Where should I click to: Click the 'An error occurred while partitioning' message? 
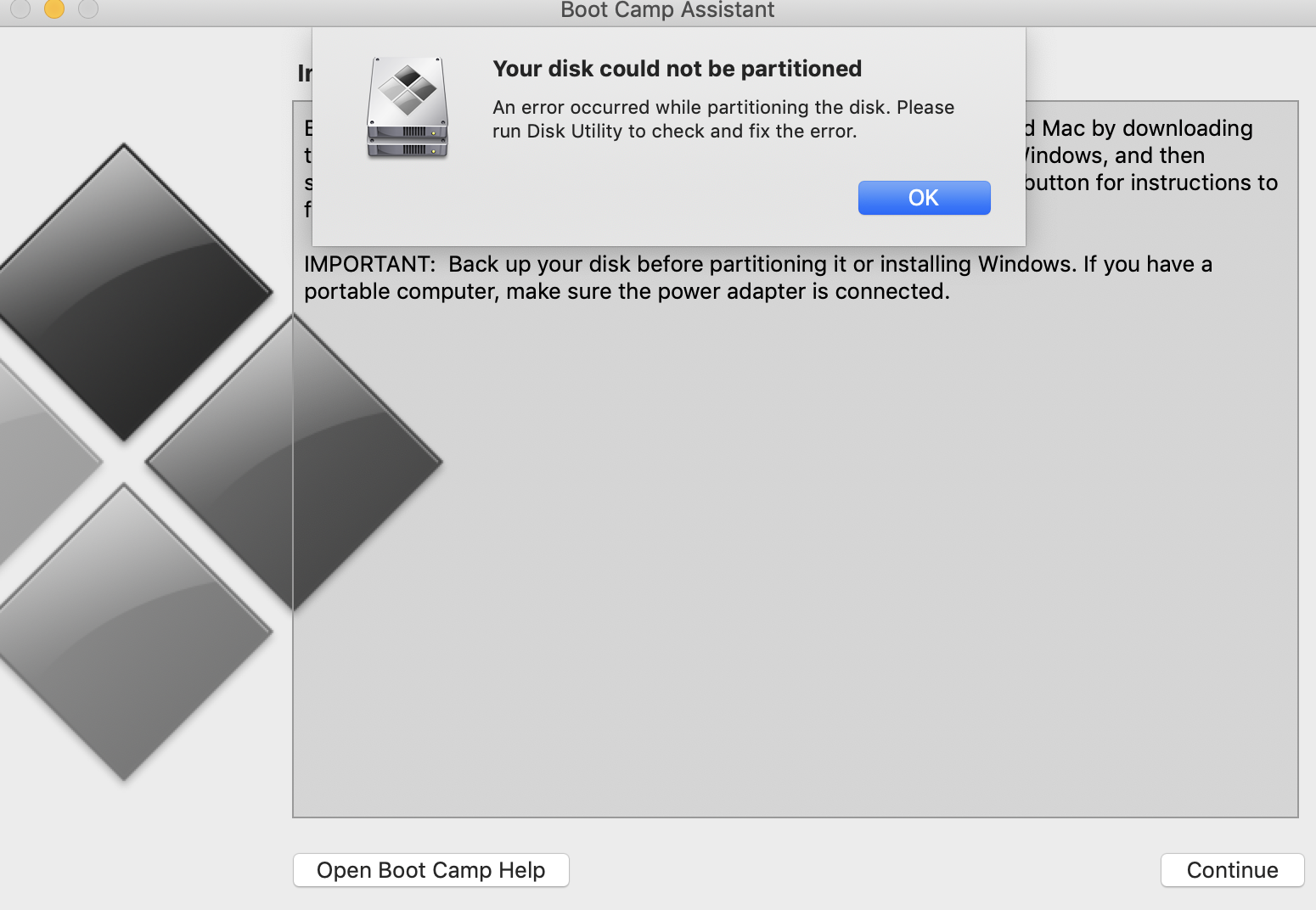coord(723,119)
